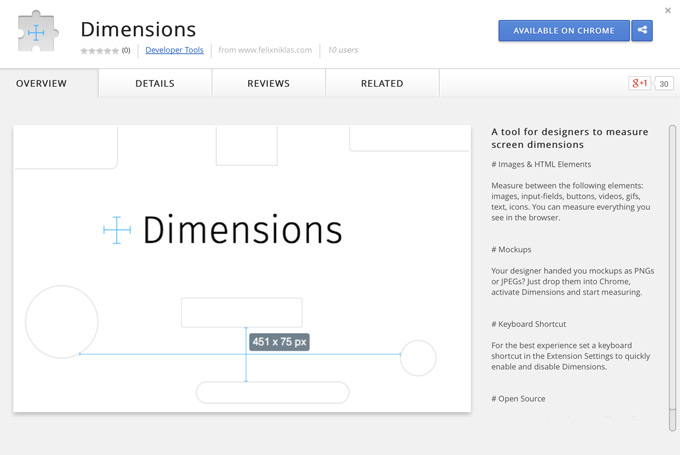Click the 'from www.felixniklas.com' text

265,50
